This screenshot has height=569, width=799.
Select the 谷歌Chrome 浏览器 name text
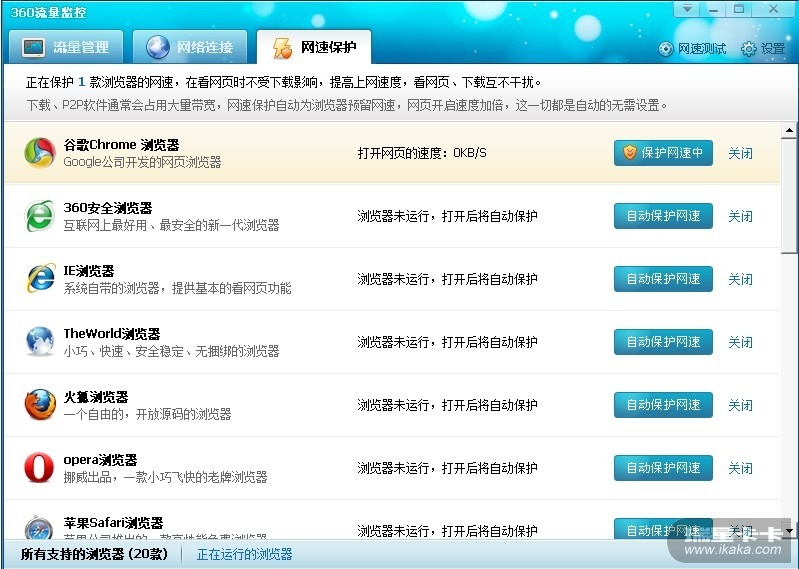coord(121,145)
